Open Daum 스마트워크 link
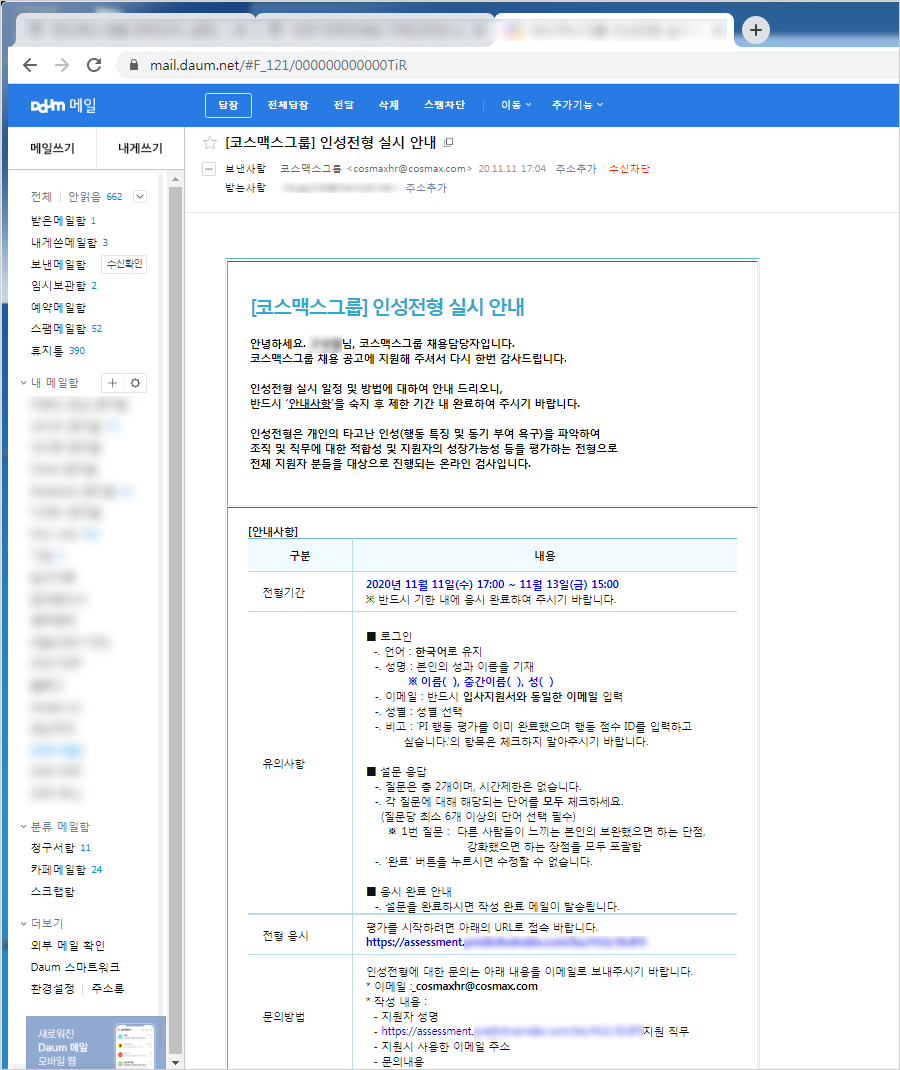Viewport: 900px width, 1070px height. pos(75,967)
